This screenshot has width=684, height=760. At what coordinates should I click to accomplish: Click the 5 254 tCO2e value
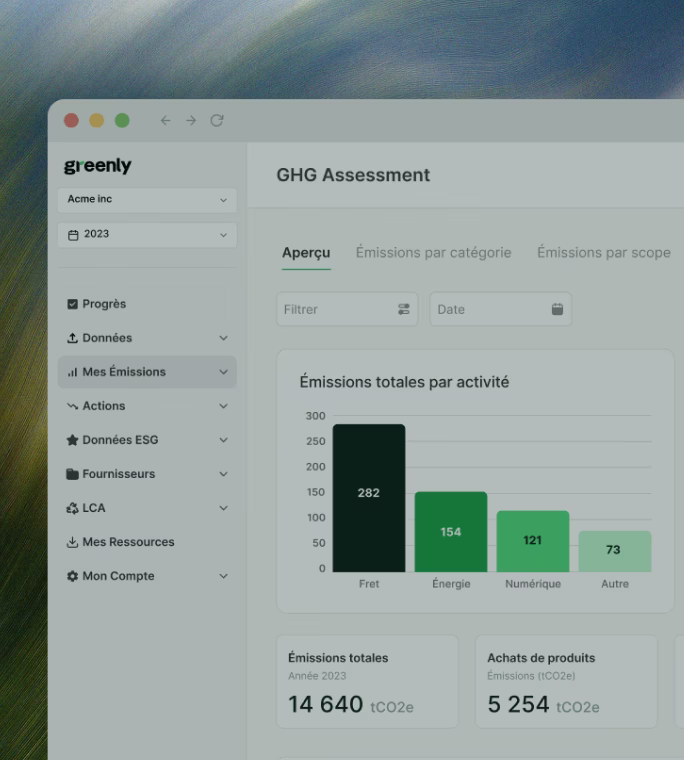(x=543, y=704)
